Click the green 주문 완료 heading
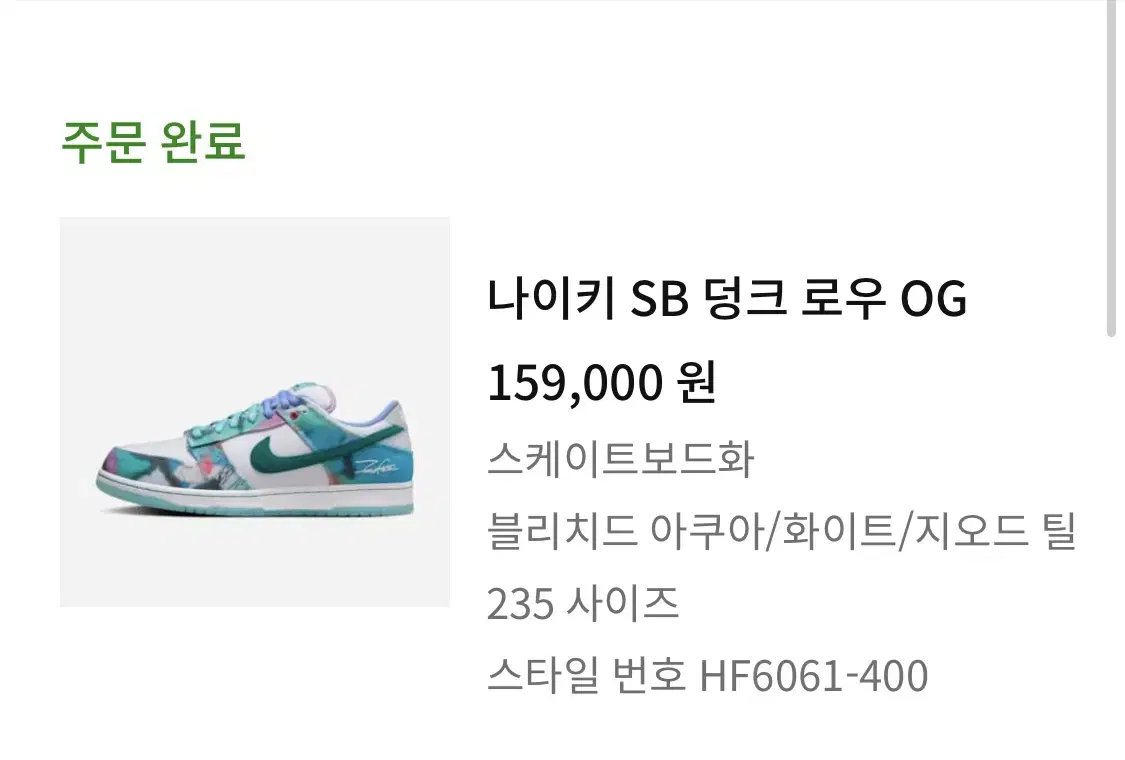Screen dimensions: 1125x760 coord(154,141)
